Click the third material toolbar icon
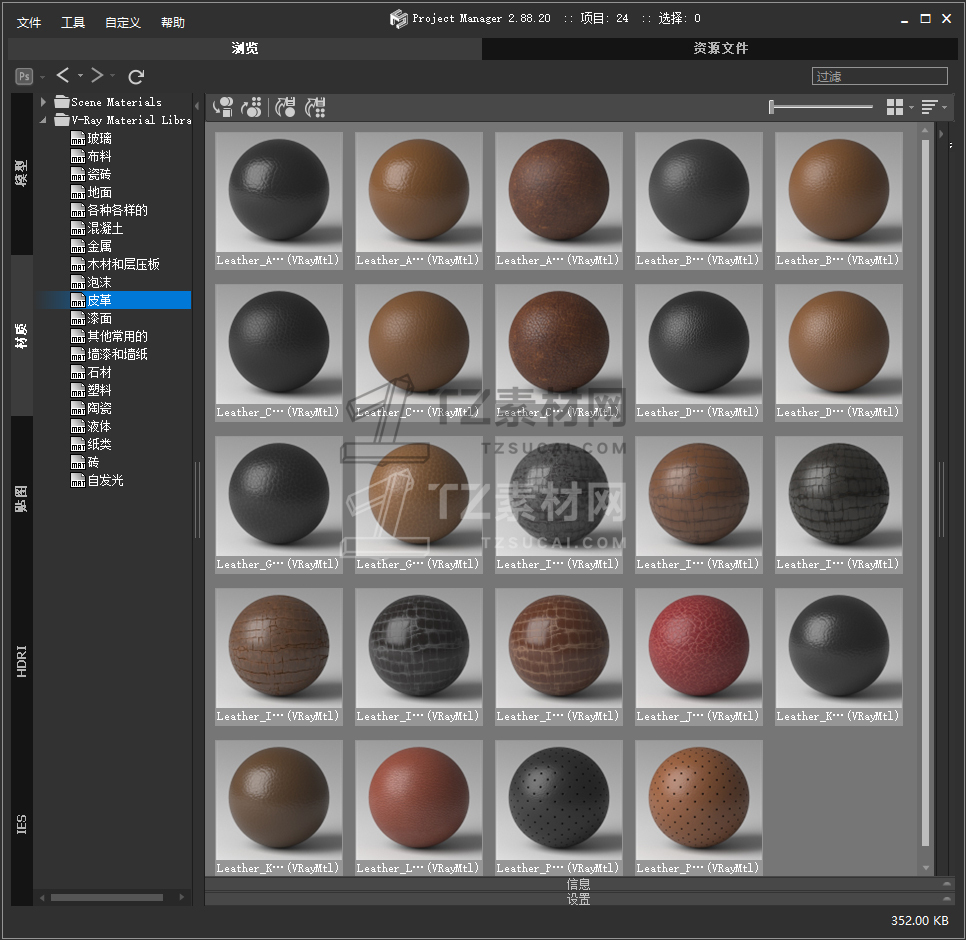Screen dimensions: 966x940 tap(285, 107)
